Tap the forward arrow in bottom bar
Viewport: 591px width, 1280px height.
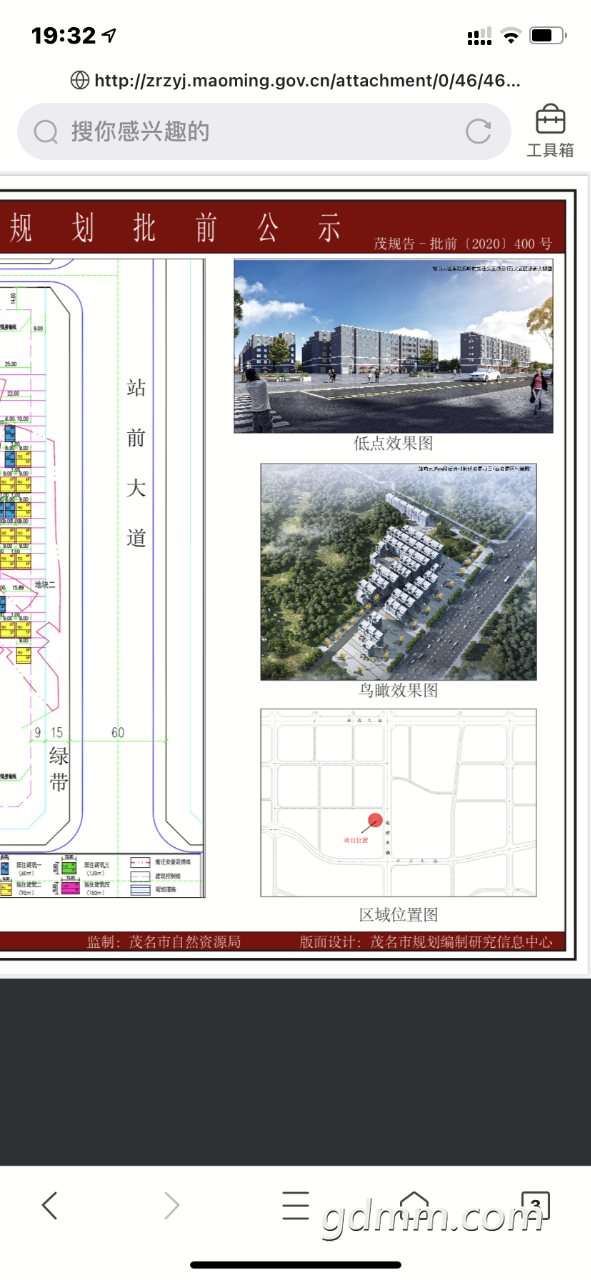[x=171, y=1206]
